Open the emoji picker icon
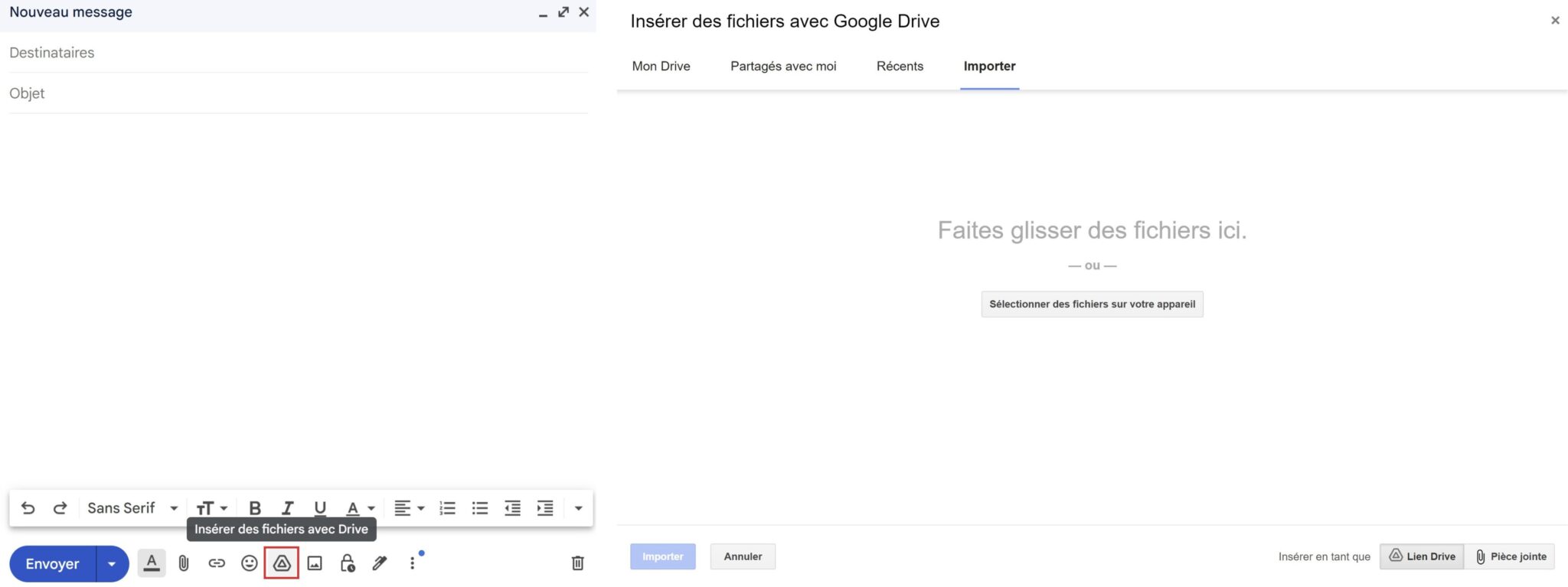The height and width of the screenshot is (587, 1568). click(x=249, y=563)
